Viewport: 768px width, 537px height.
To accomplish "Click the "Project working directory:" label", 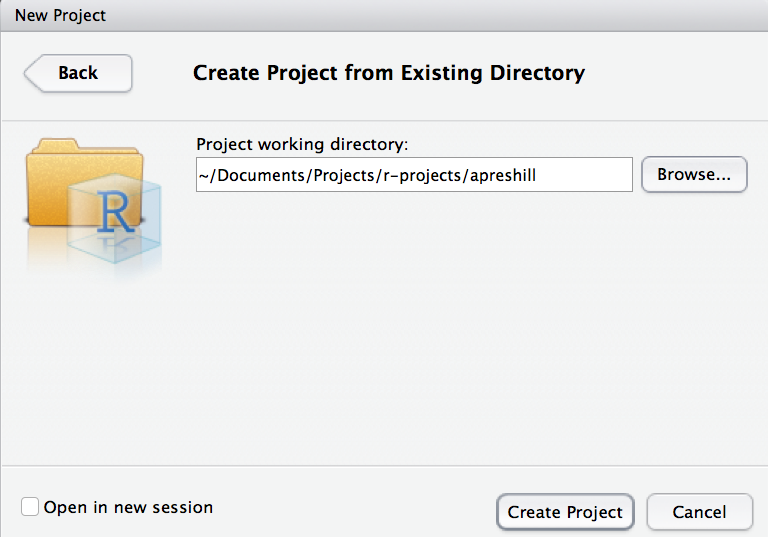I will [x=302, y=144].
